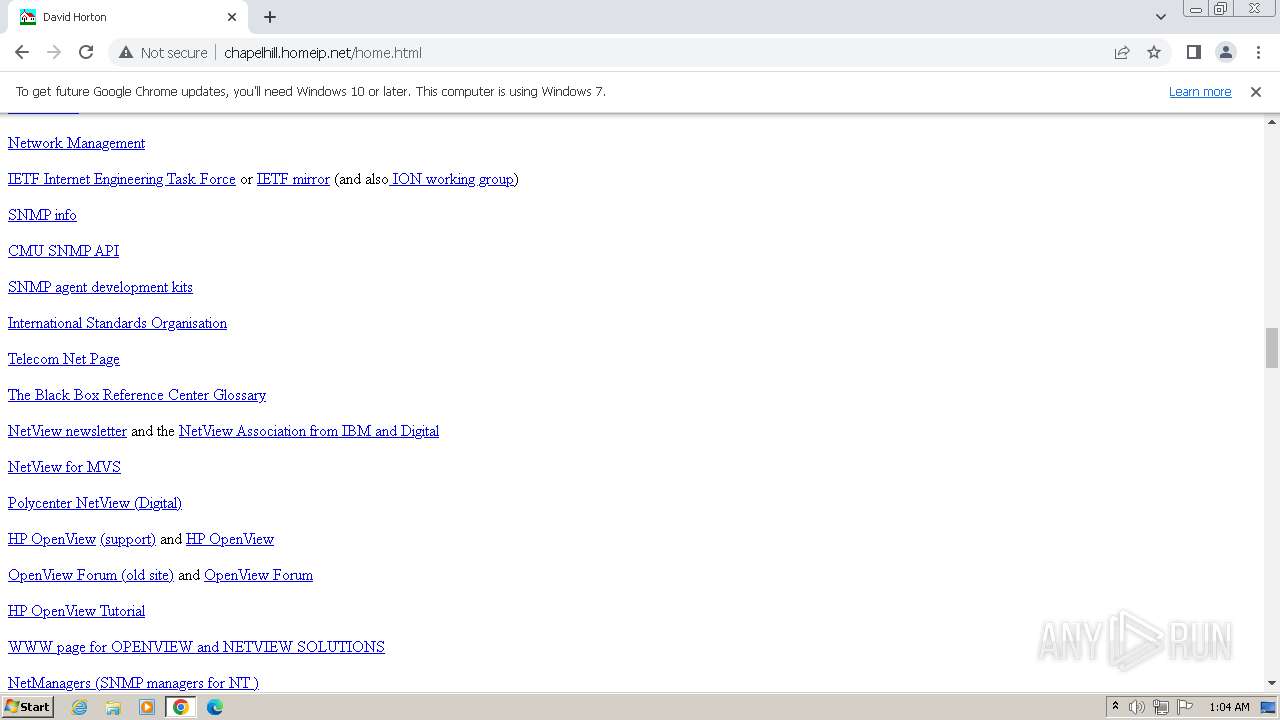Image resolution: width=1280 pixels, height=720 pixels.
Task: Open the ION working group link
Action: click(x=453, y=179)
